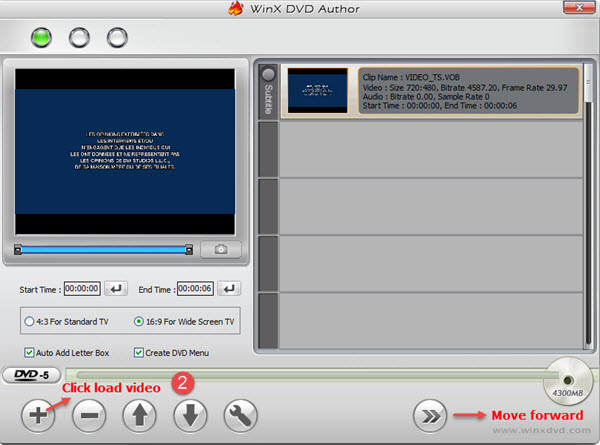
Task: Click the Subtitle button on the first clip
Action: pos(268,92)
